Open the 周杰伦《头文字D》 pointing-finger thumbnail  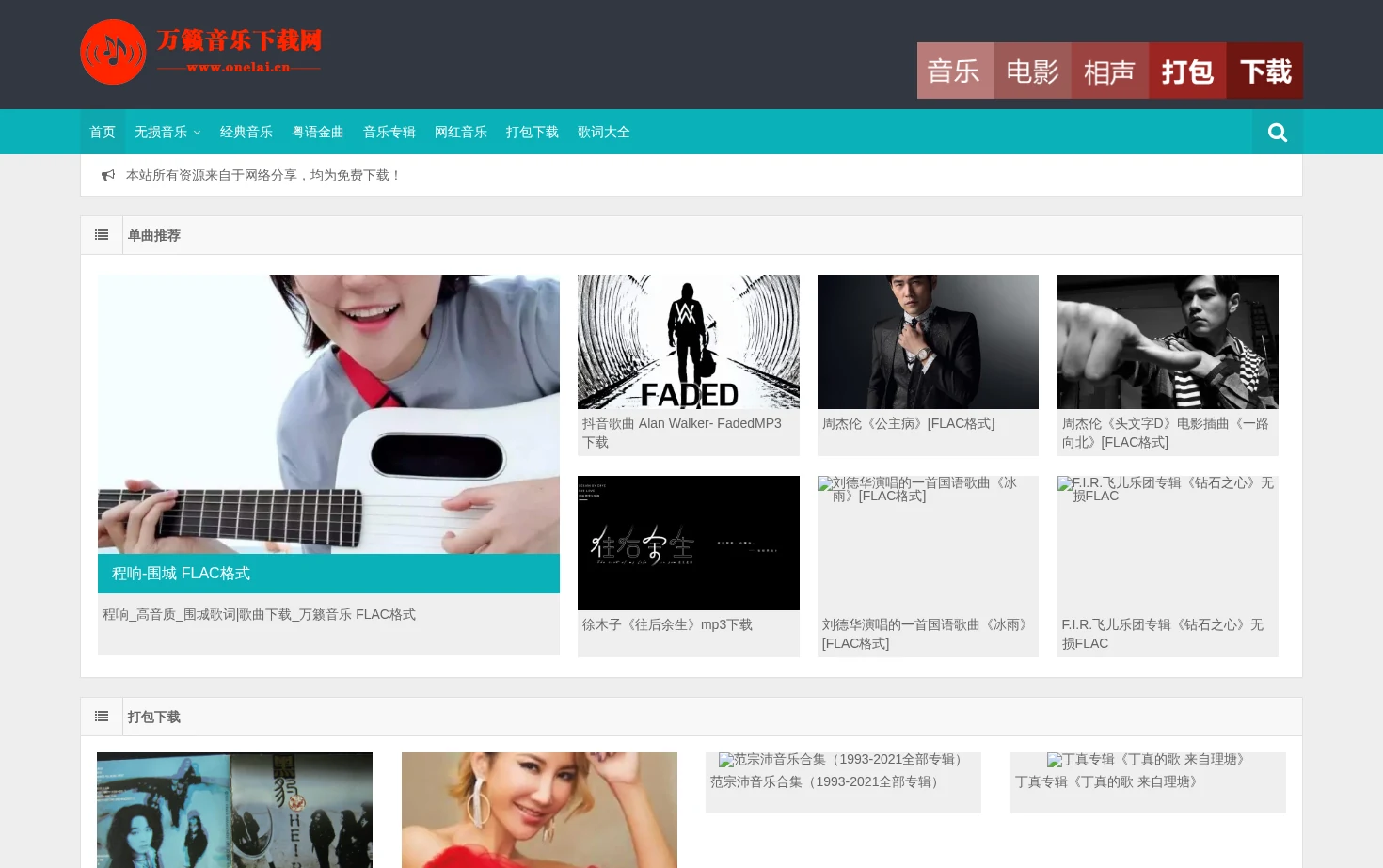point(1168,341)
